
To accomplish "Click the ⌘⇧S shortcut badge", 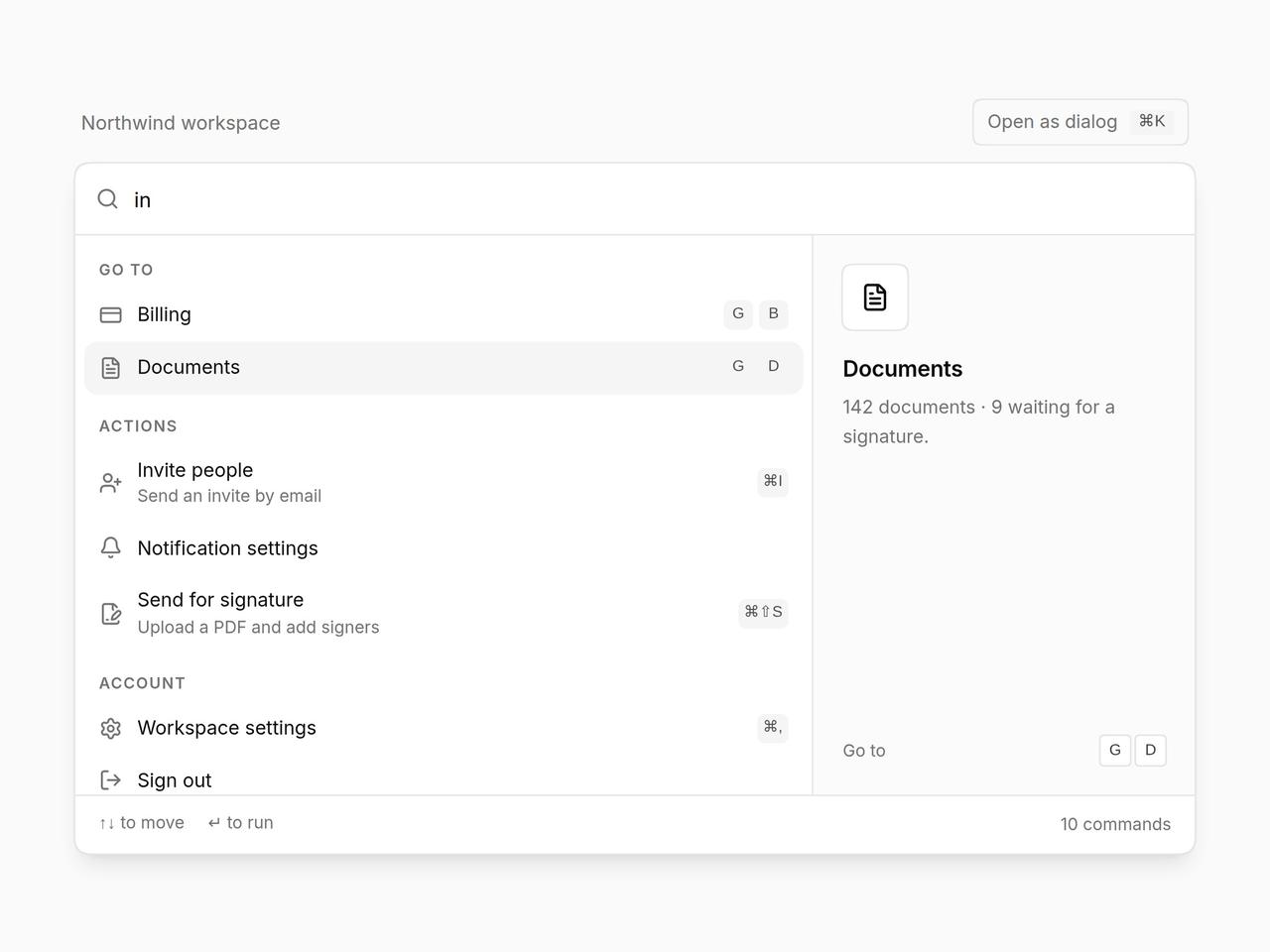I will (763, 612).
